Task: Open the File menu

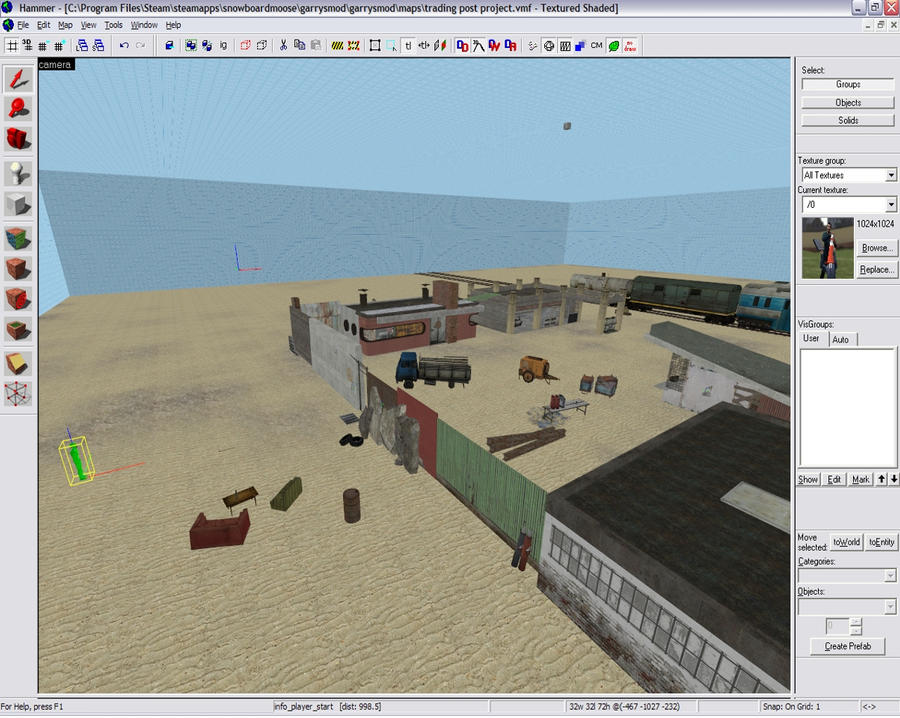Action: [22, 25]
